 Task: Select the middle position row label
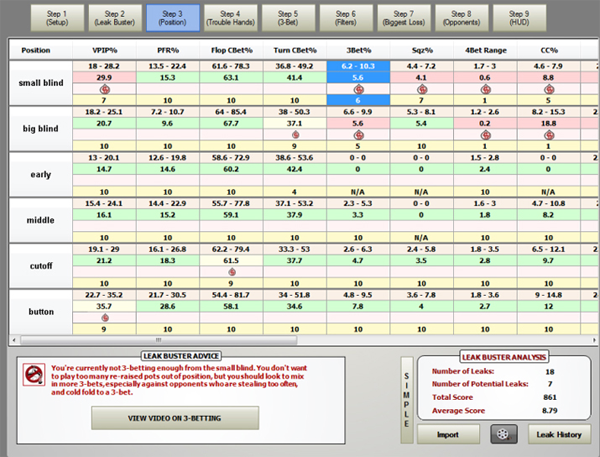[x=41, y=220]
